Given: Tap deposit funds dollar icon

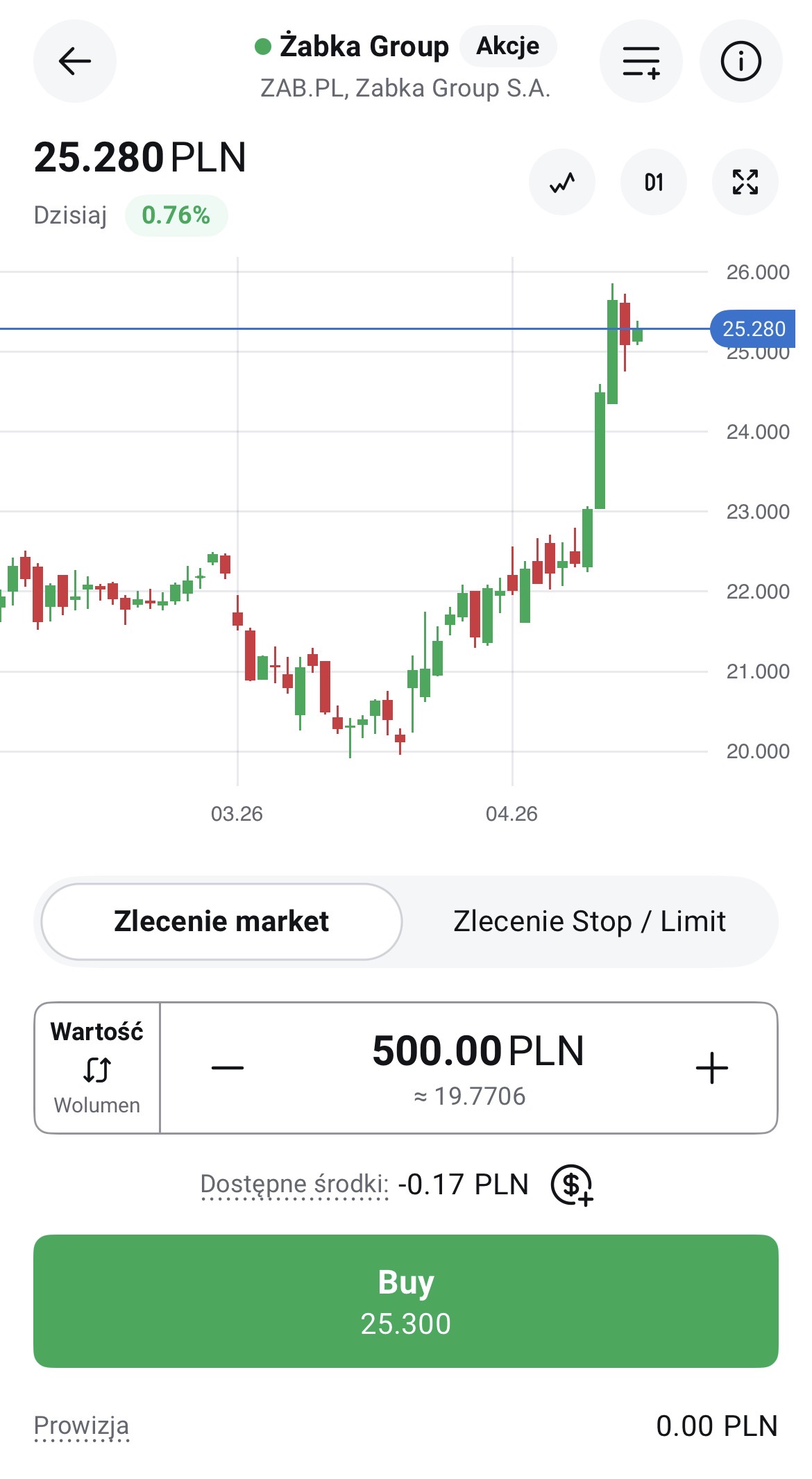Looking at the screenshot, I should (571, 1185).
